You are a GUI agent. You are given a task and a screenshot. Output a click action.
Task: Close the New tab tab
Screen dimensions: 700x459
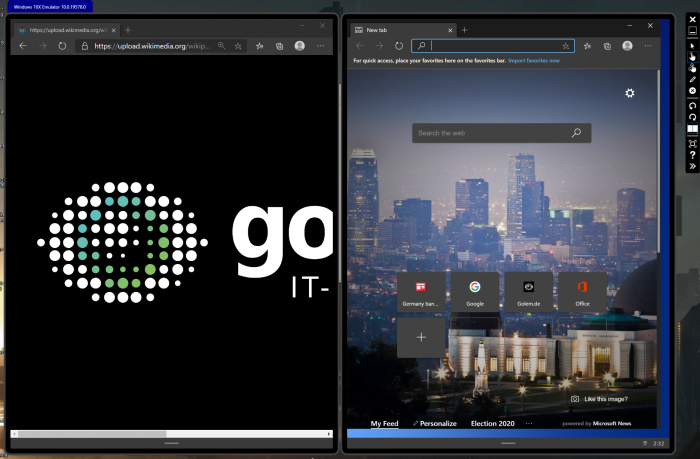tap(450, 30)
